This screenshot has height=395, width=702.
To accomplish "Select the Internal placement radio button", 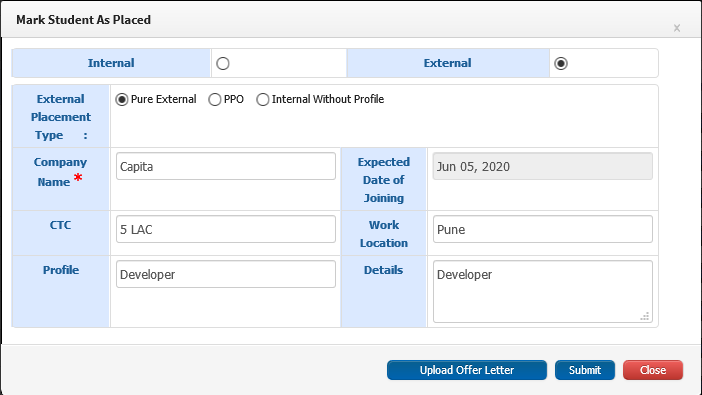I will 223,64.
